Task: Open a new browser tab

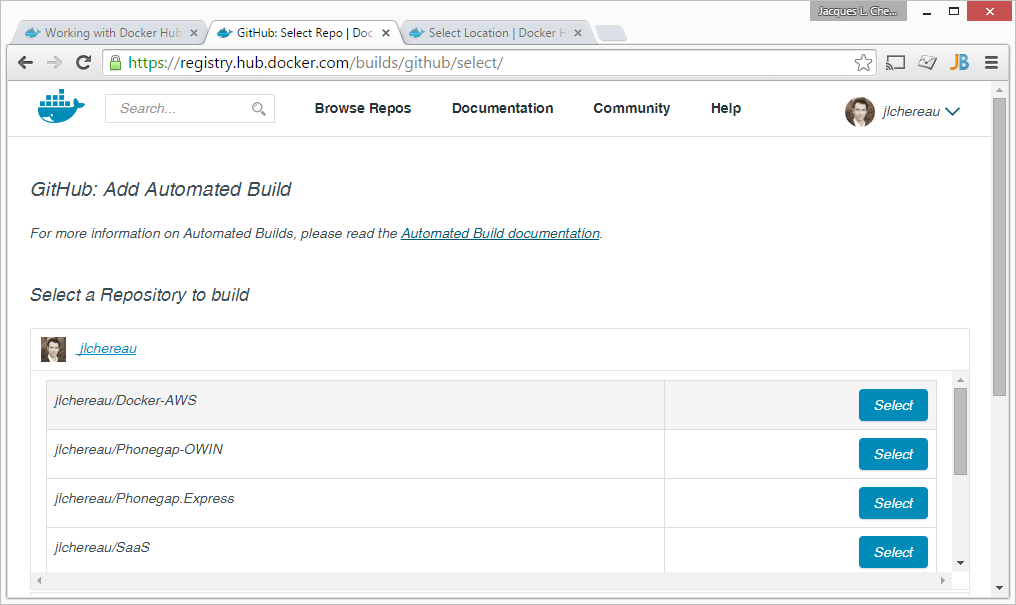Action: (610, 33)
